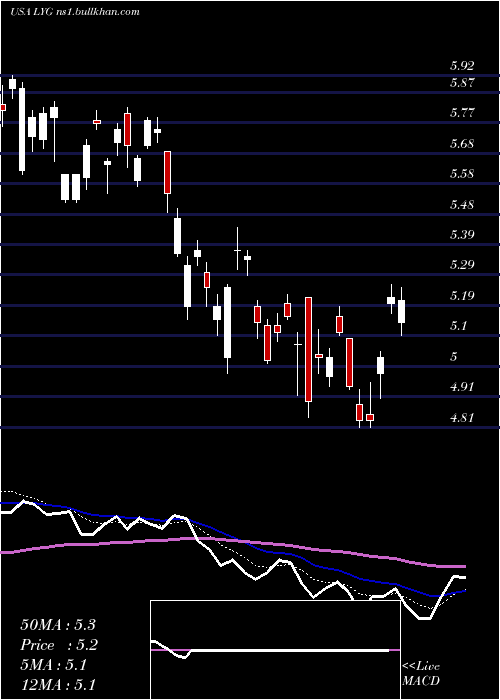This screenshot has width=500, height=700.
Task: Click the Price : 5.2 readout
Action: pos(59,645)
